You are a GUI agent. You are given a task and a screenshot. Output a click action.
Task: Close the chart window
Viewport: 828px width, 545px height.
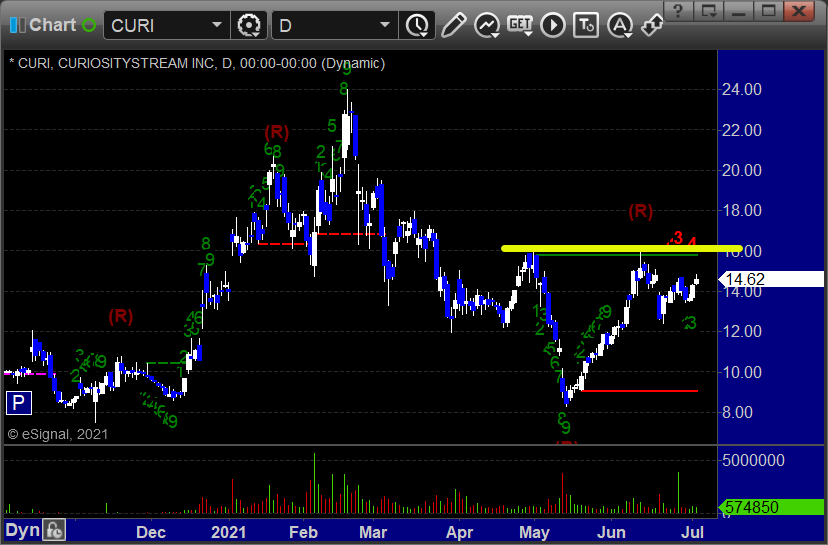798,11
